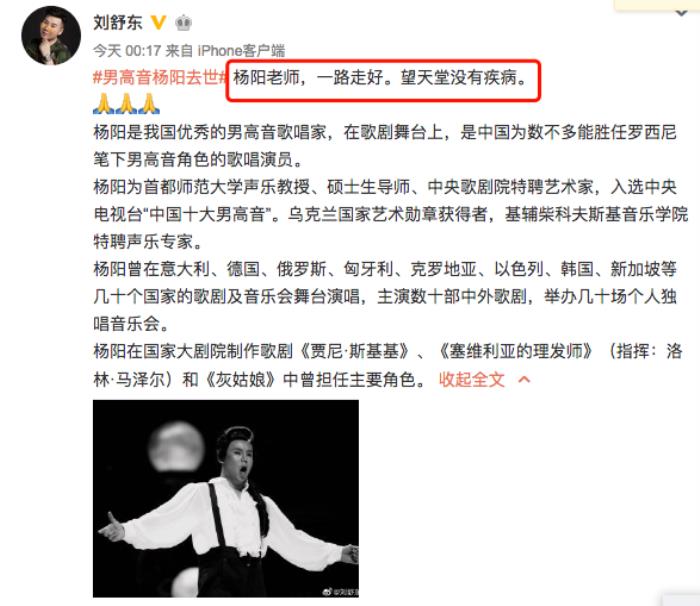Click the crown membership icon
The width and height of the screenshot is (700, 606).
183,23
